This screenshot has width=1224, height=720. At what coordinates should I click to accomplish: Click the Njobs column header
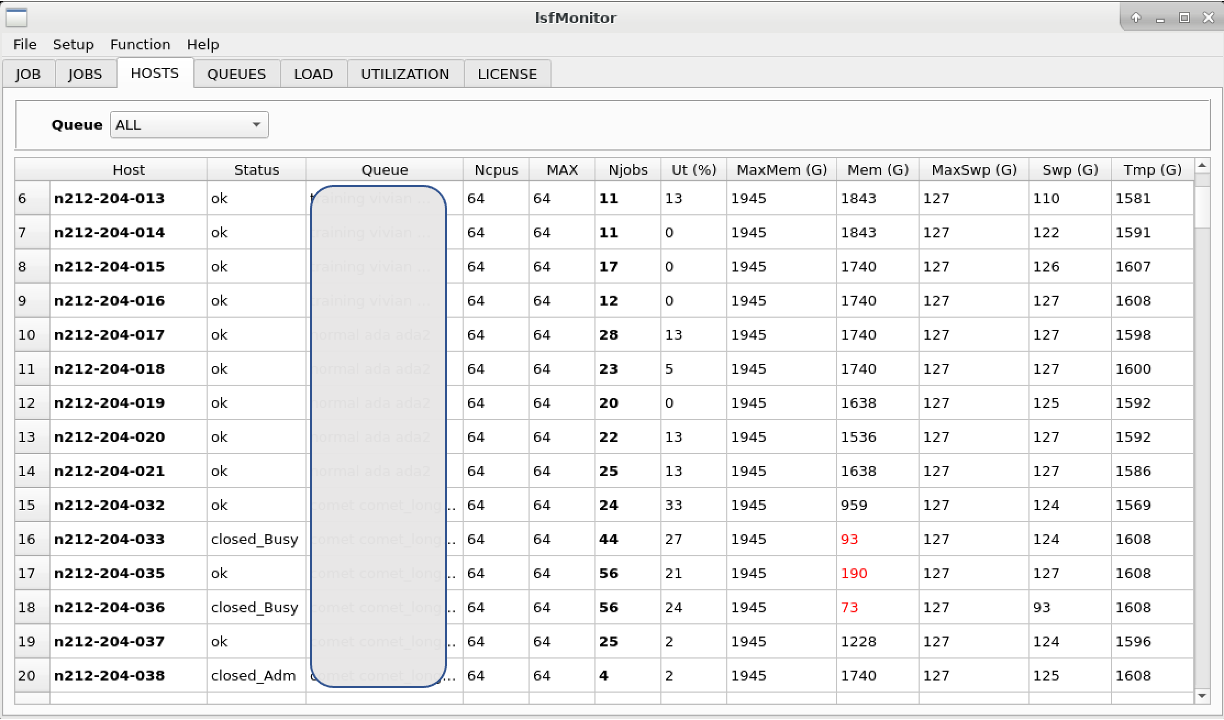[628, 169]
